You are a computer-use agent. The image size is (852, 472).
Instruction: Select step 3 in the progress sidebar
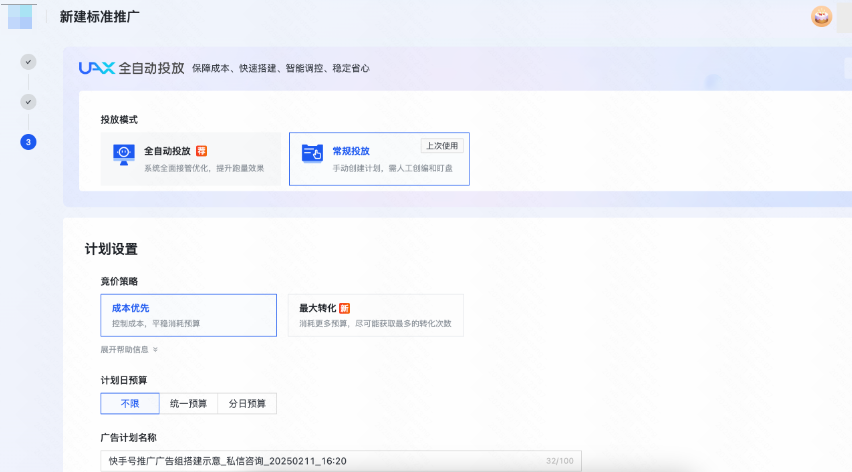[28, 142]
